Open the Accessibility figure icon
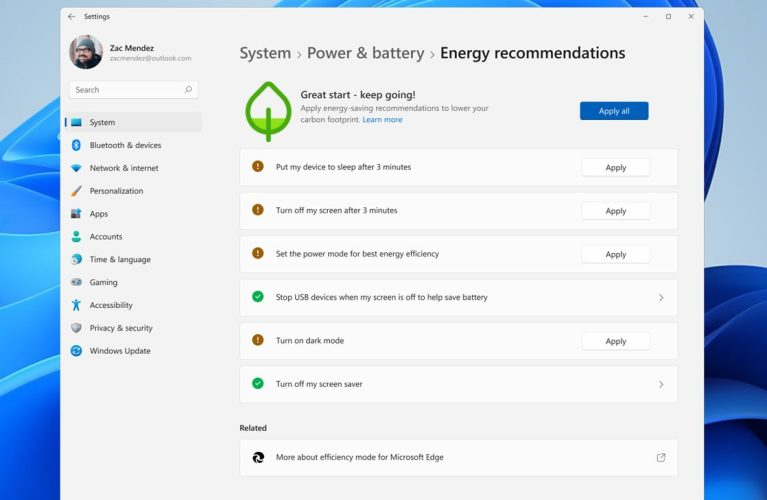Image resolution: width=767 pixels, height=500 pixels. (76, 305)
